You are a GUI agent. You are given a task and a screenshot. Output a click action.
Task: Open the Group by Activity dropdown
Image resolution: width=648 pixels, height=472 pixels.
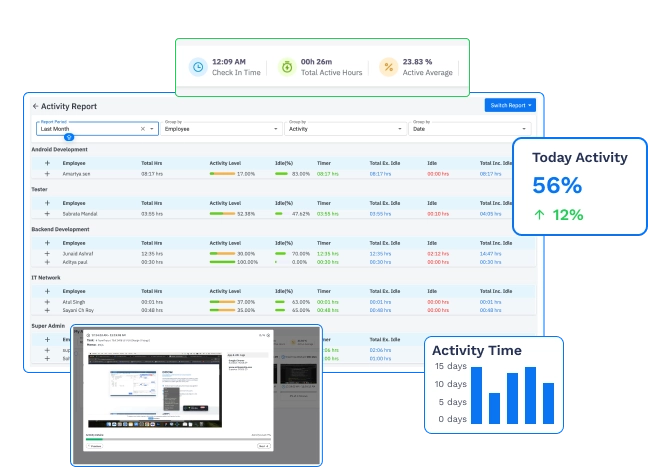pyautogui.click(x=400, y=129)
